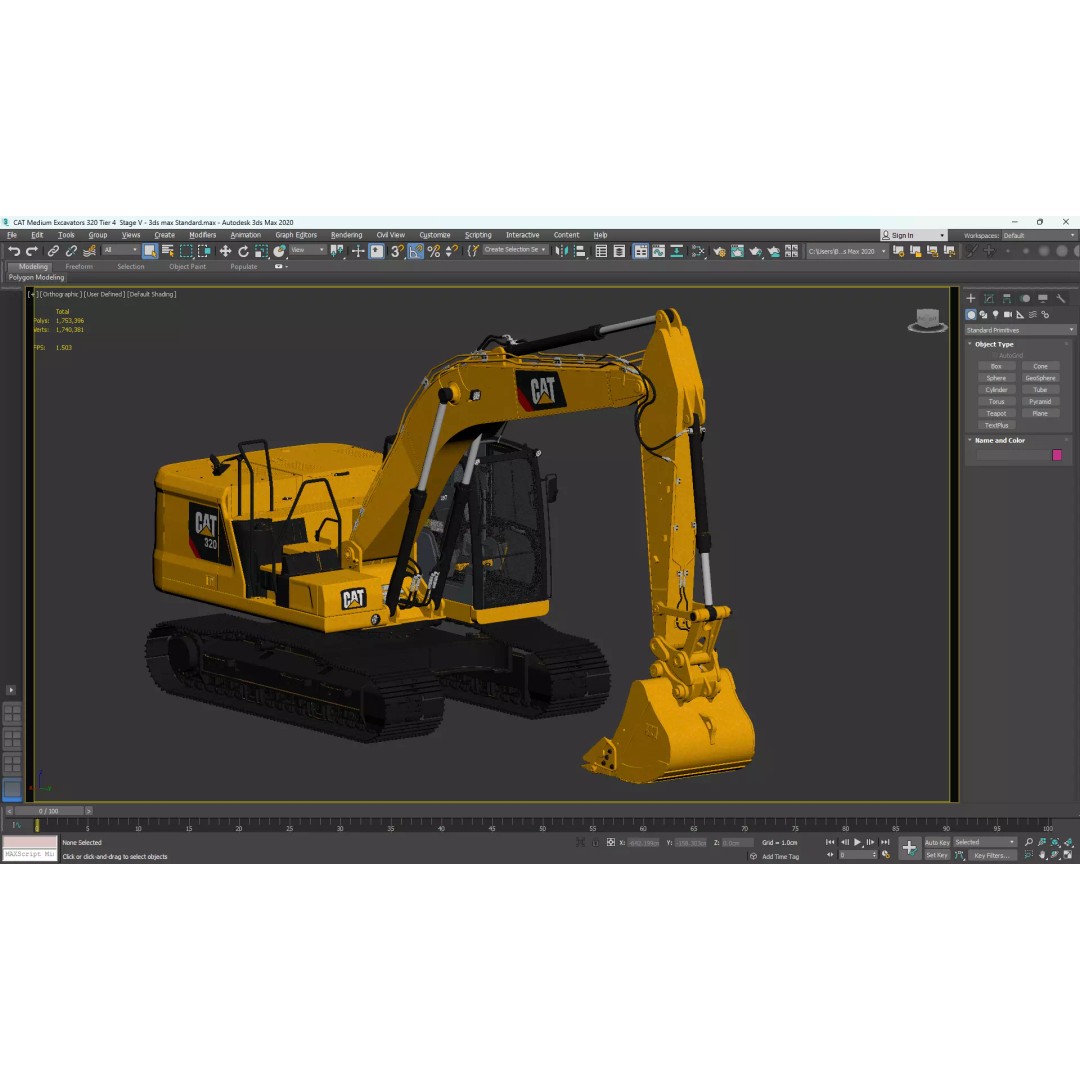Image resolution: width=1080 pixels, height=1080 pixels.
Task: Collapse the Name and Color rollout
Action: click(998, 440)
